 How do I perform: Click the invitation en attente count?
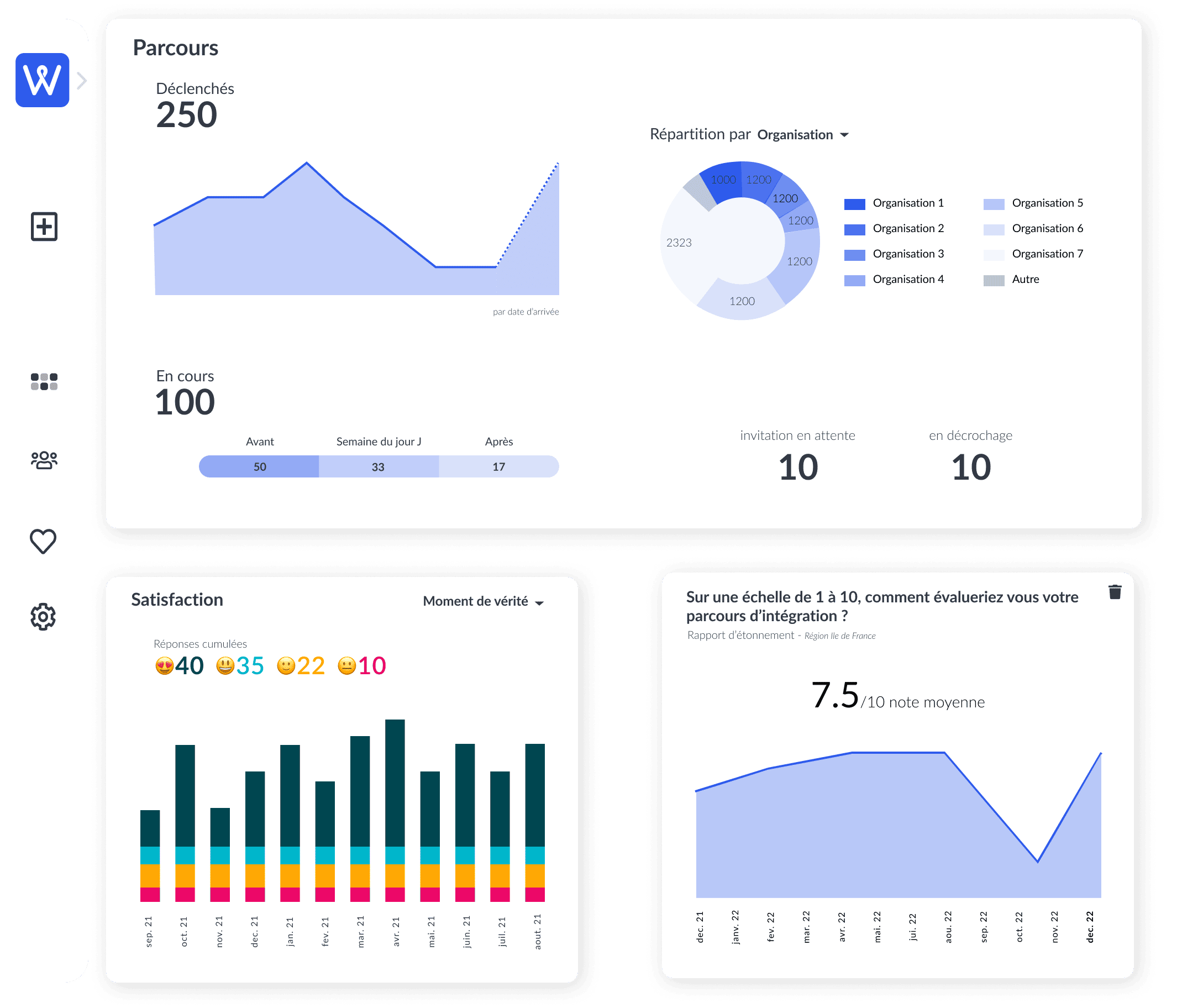pyautogui.click(x=798, y=468)
